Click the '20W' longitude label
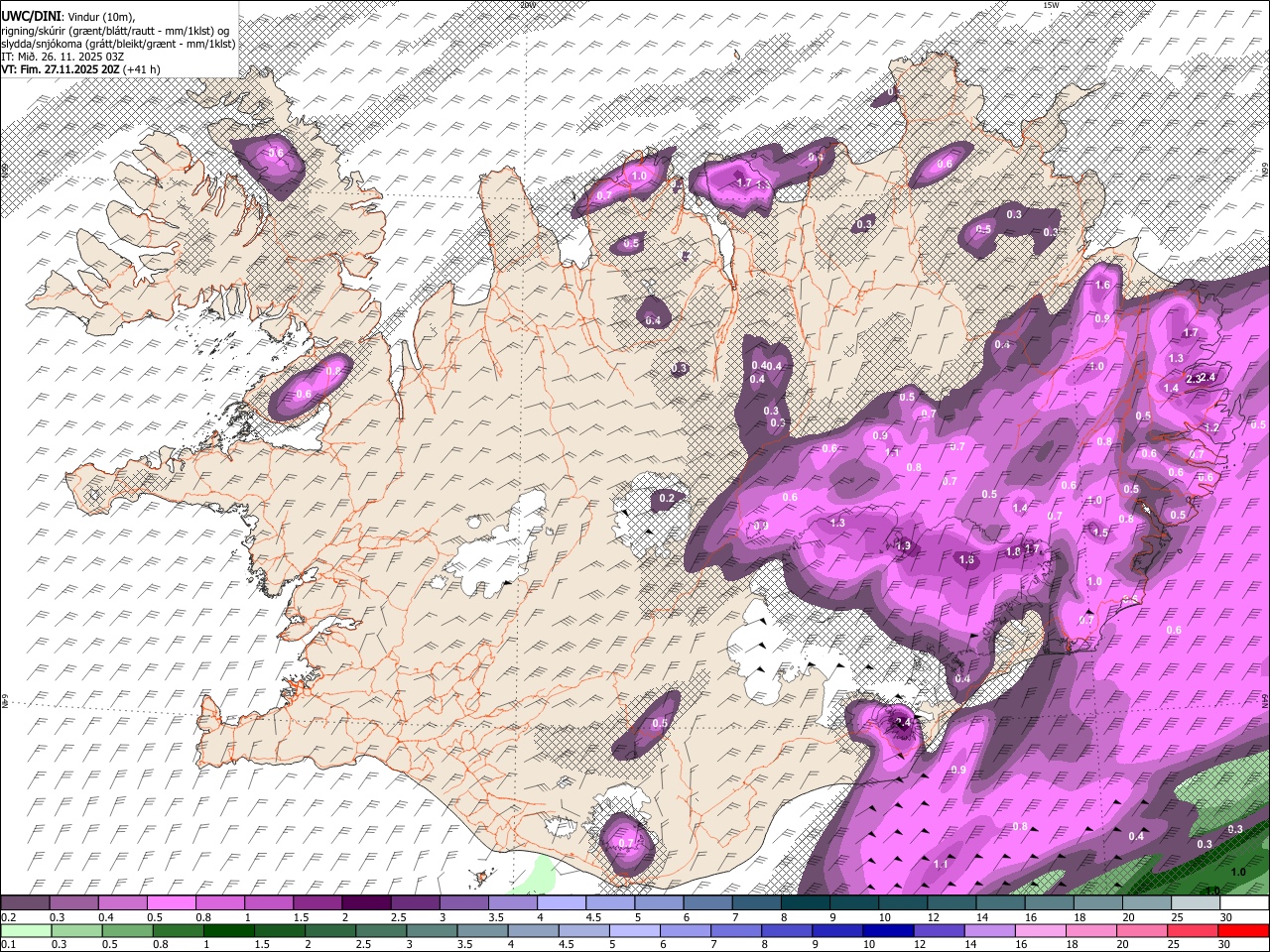Viewport: 1270px width, 952px height. 527,5
